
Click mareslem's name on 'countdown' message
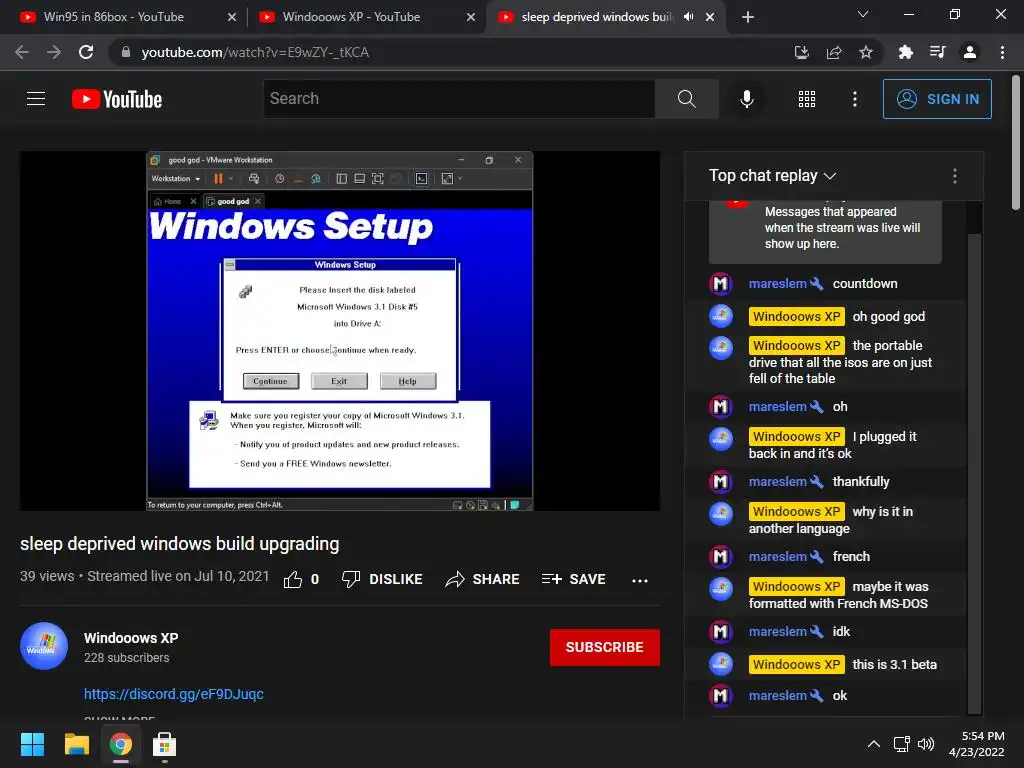pos(777,283)
